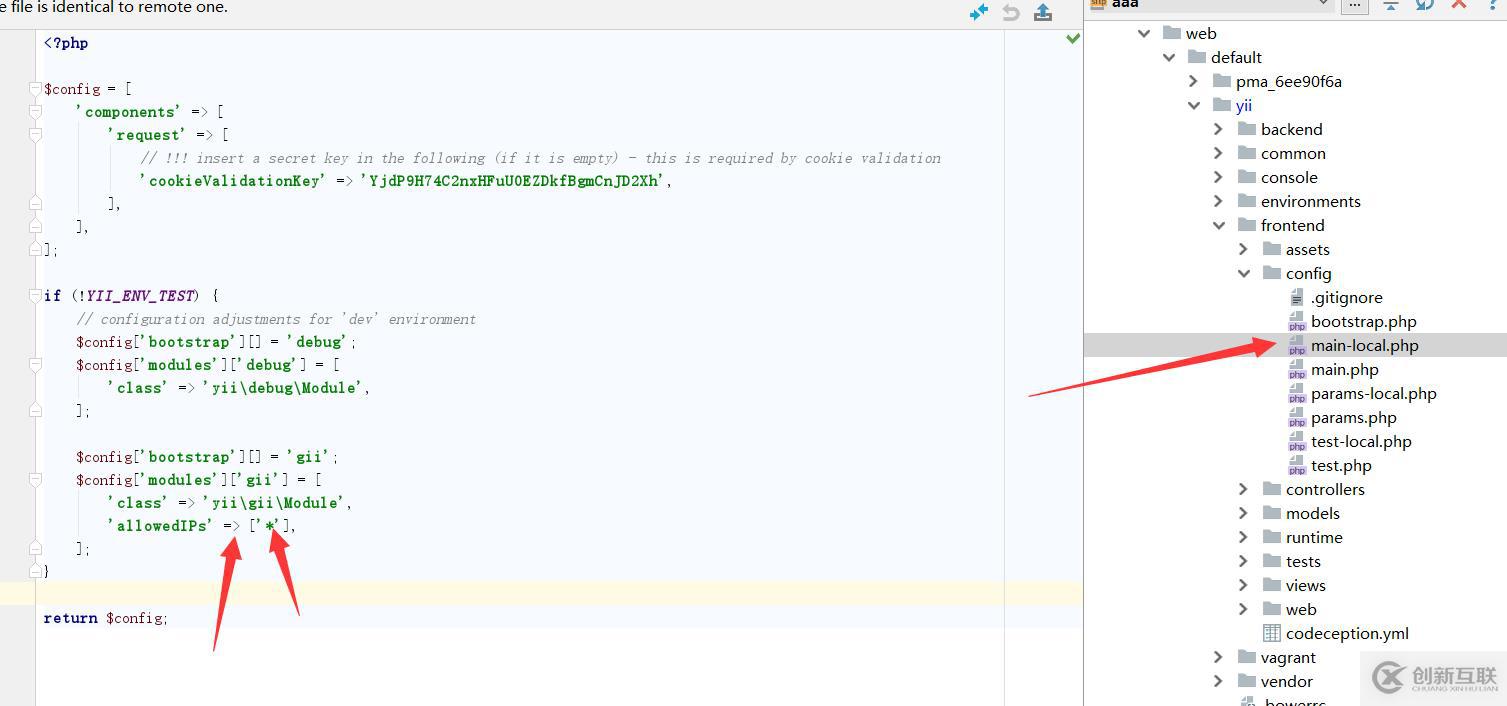Fold the 'components' array in the gutter

(35, 112)
